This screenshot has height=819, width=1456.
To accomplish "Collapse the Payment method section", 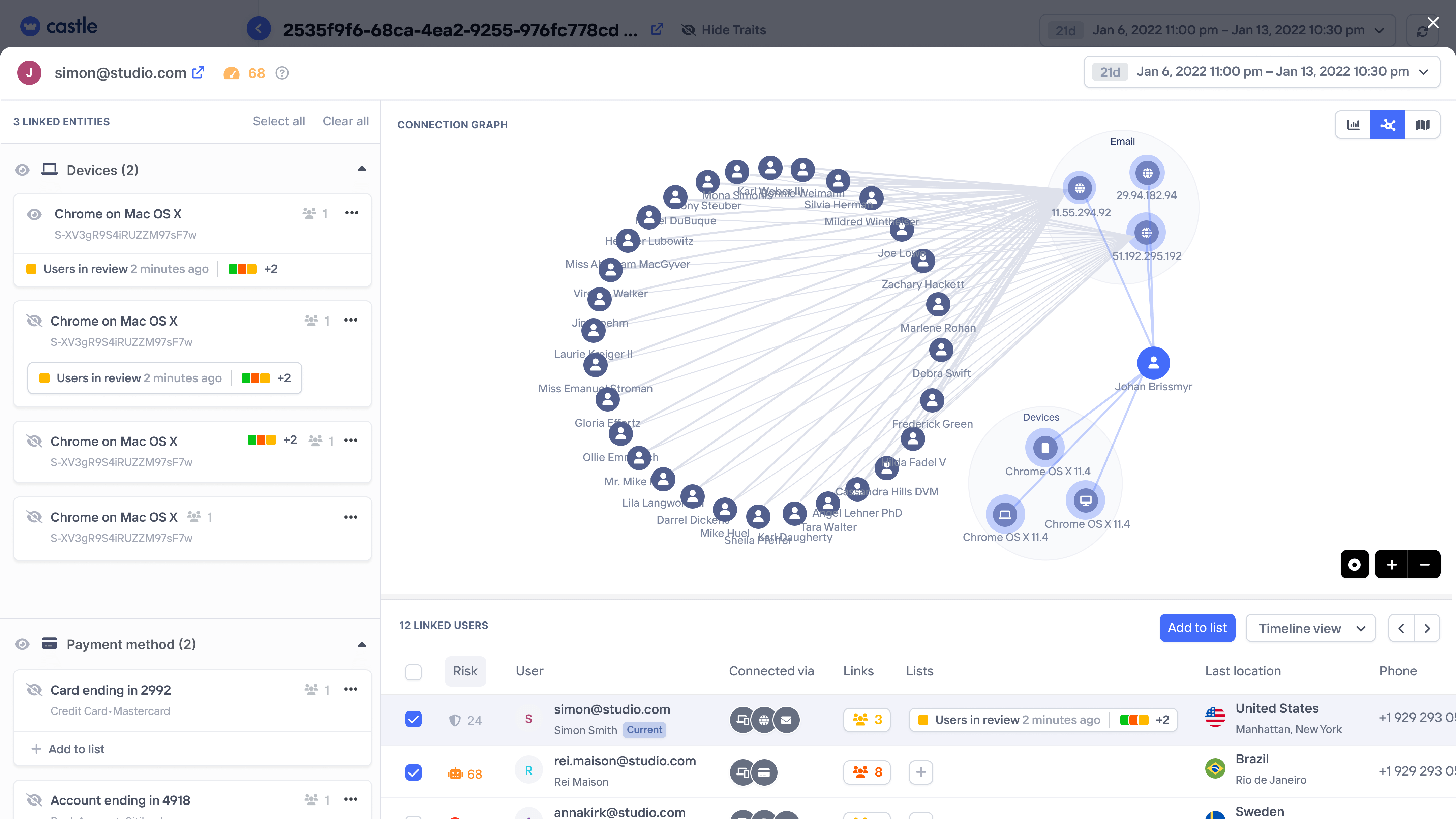I will pos(362,644).
